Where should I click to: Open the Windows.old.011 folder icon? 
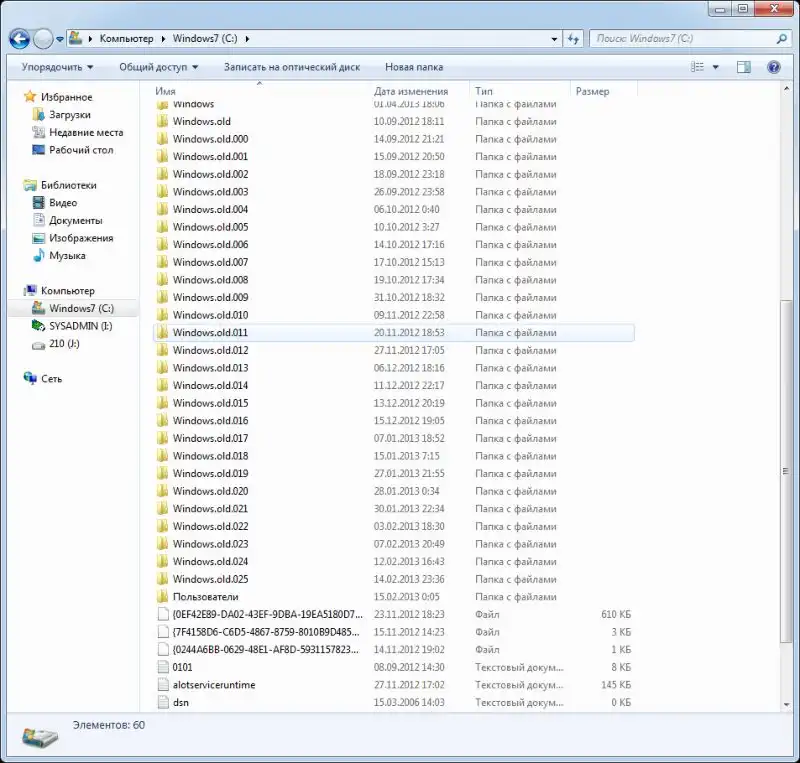click(163, 333)
